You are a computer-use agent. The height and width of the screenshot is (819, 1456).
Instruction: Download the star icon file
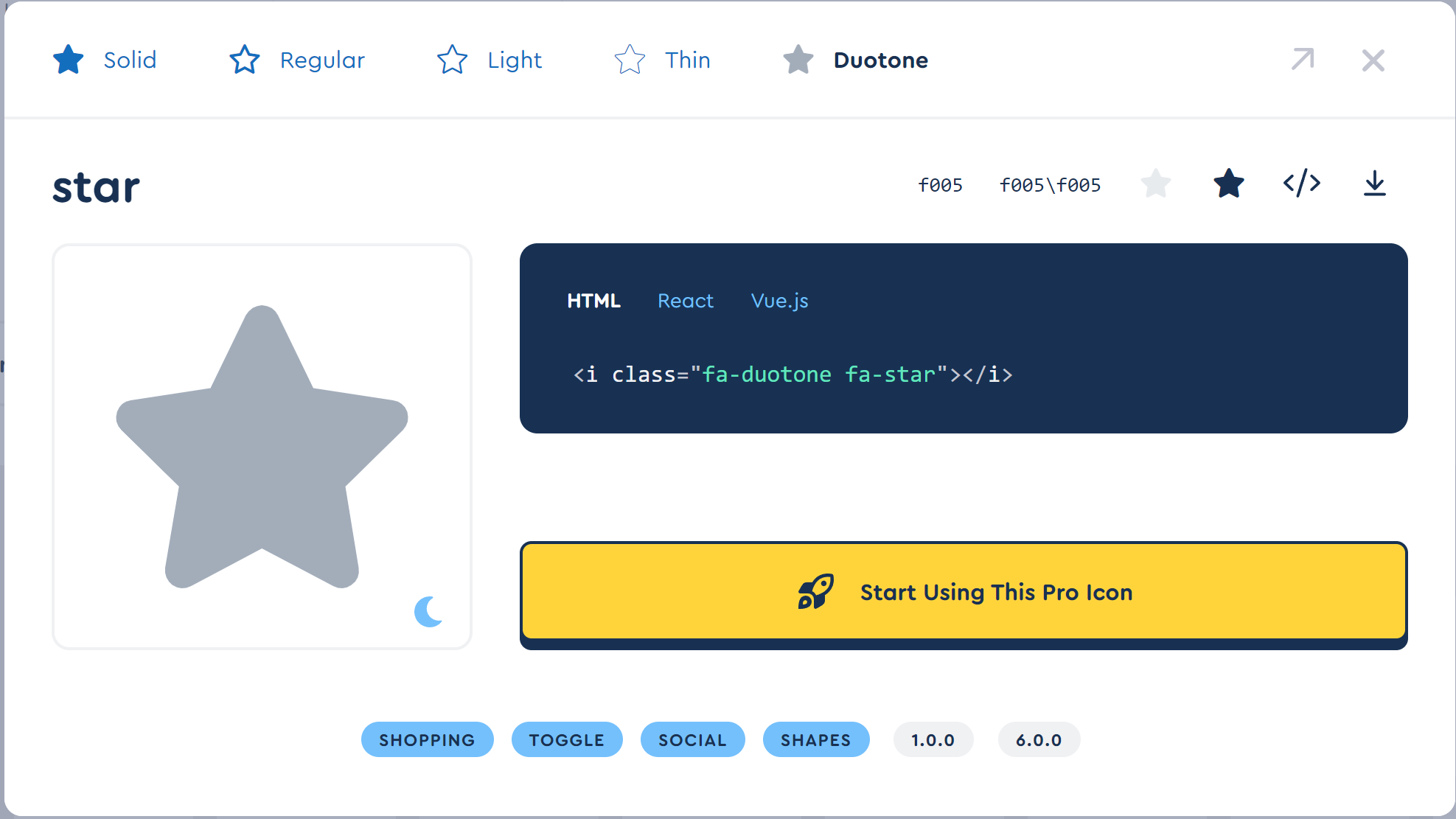[x=1374, y=184]
